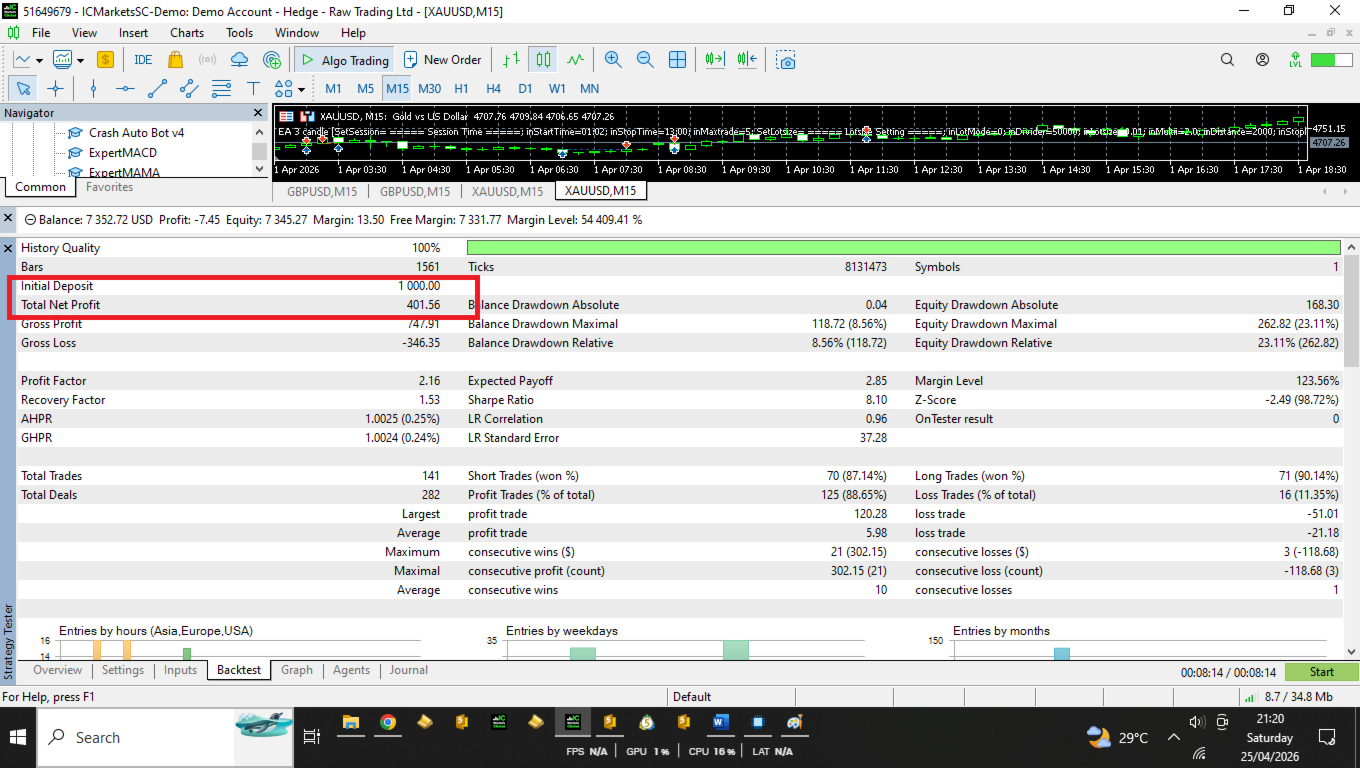The height and width of the screenshot is (768, 1360).
Task: Open the Market shopping bag icon
Action: point(175,60)
